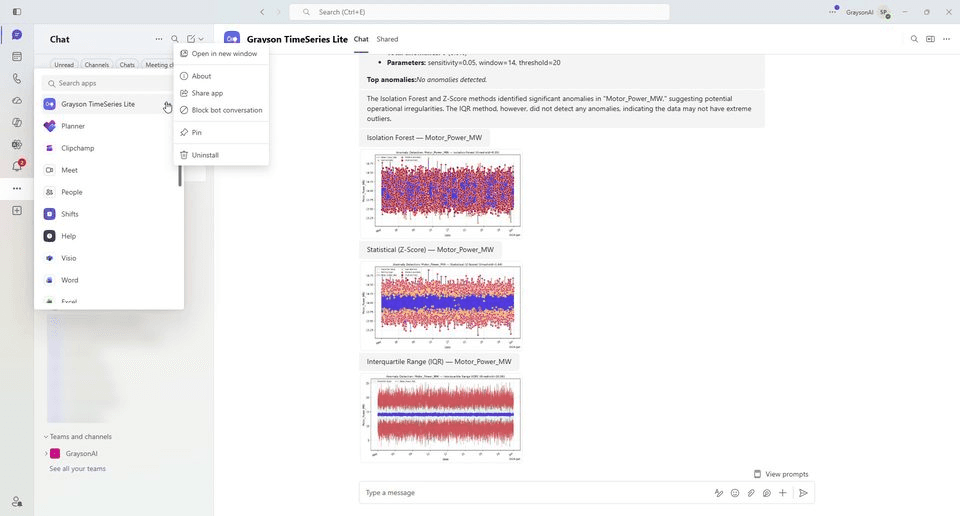Click the apps list scrollbar
The height and width of the screenshot is (516, 960).
coord(180,176)
